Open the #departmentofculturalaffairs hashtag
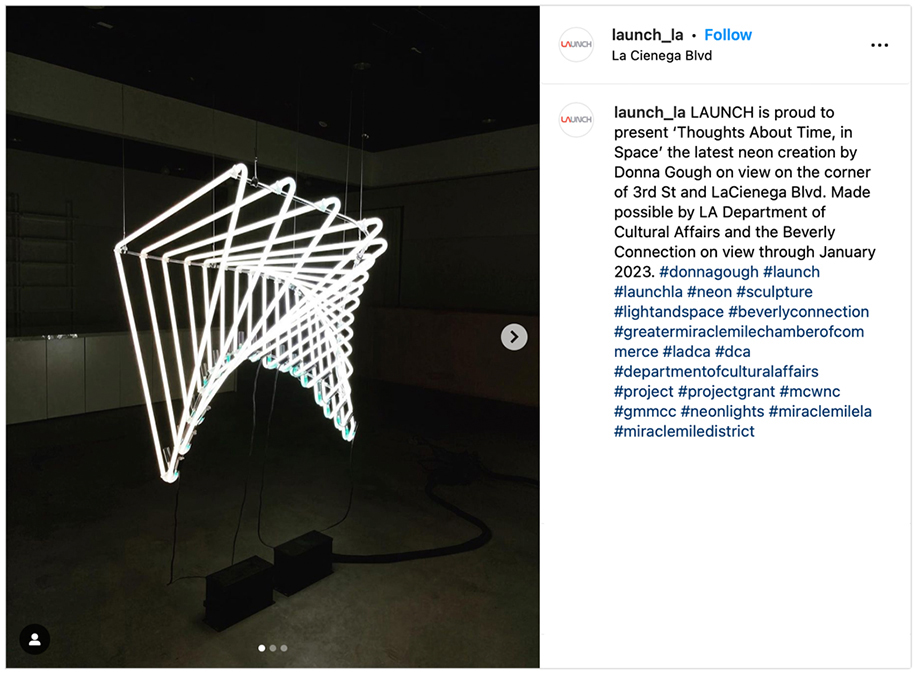This screenshot has width=922, height=675. point(716,372)
